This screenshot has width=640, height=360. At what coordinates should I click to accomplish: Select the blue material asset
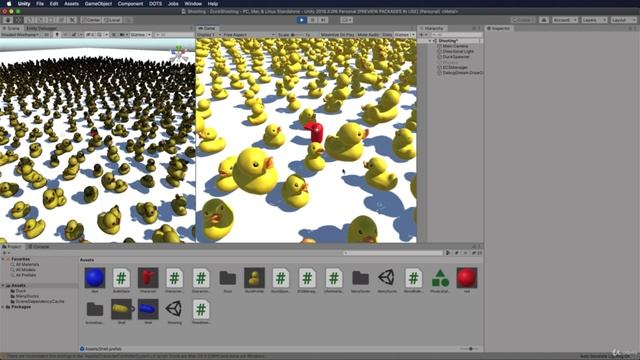click(x=95, y=278)
